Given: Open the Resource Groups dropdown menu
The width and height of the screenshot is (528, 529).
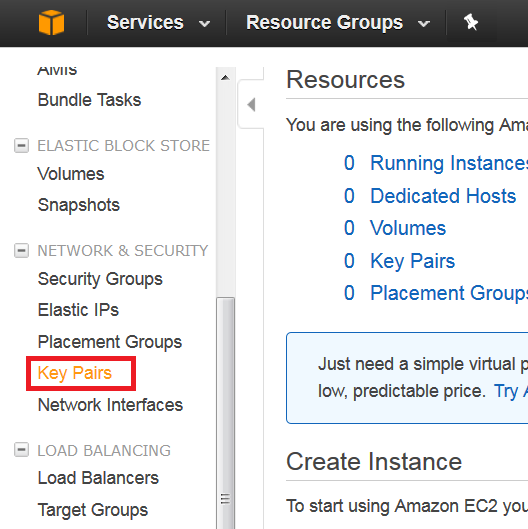Looking at the screenshot, I should click(338, 23).
